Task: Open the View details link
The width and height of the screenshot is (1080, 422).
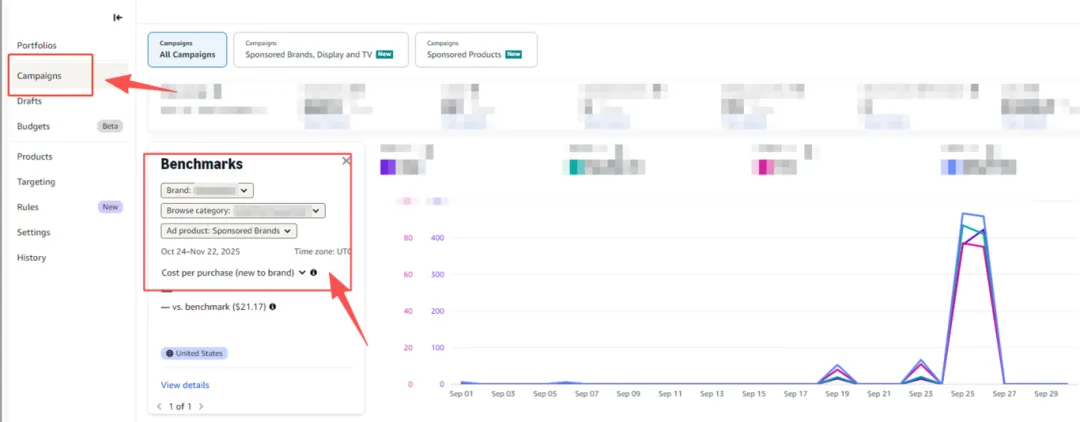Action: 185,386
